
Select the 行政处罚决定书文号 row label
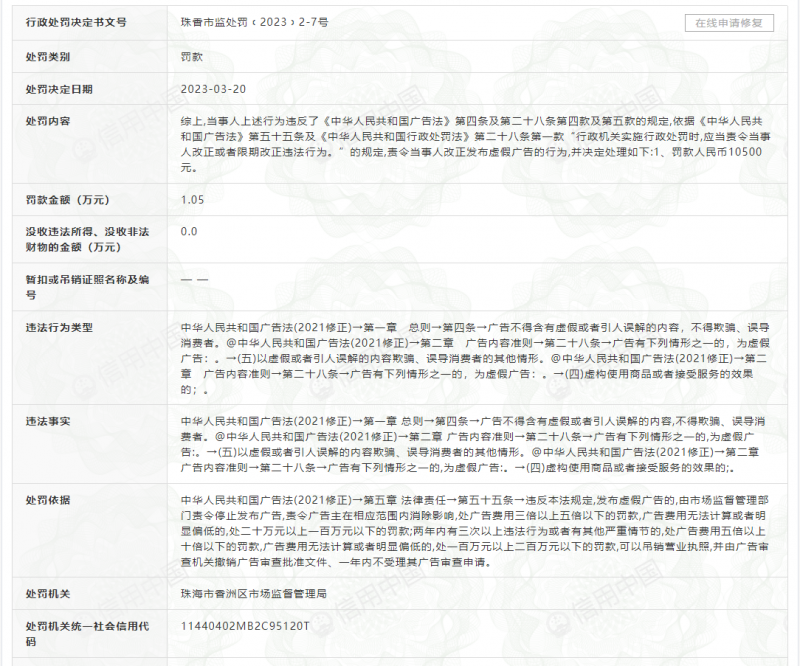tap(76, 22)
